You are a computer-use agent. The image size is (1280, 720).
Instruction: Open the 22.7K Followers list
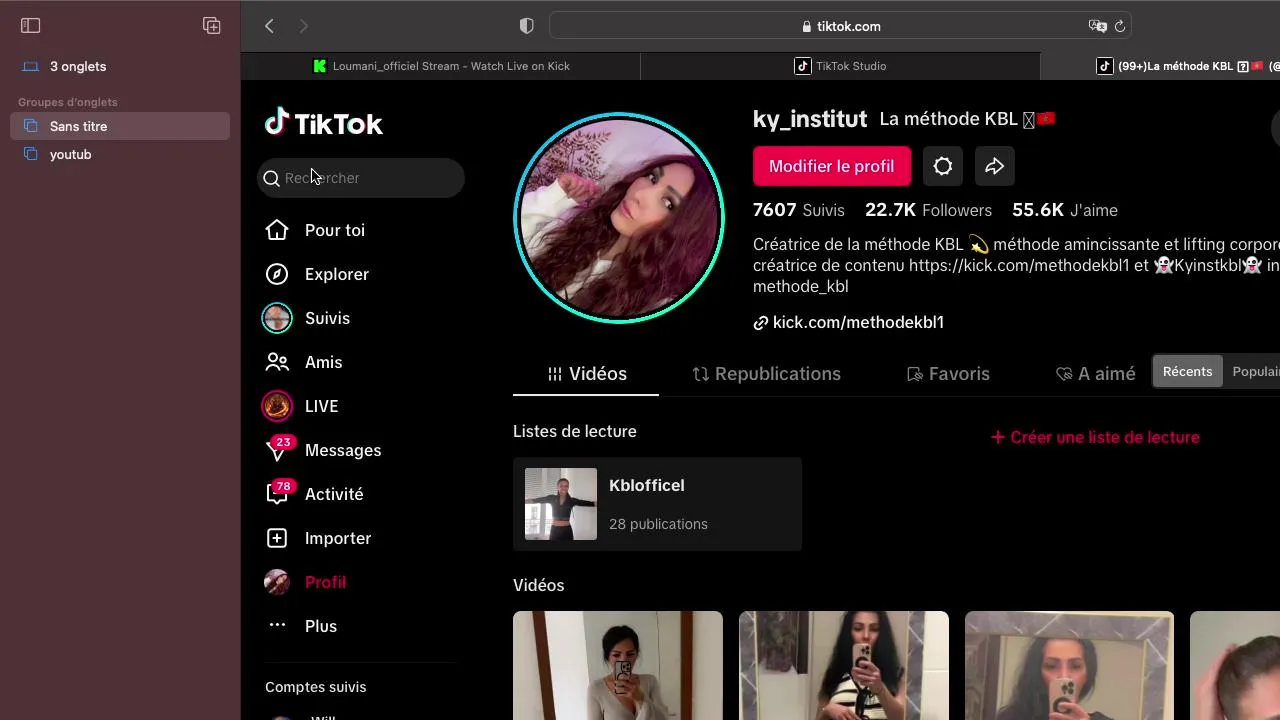tap(928, 210)
